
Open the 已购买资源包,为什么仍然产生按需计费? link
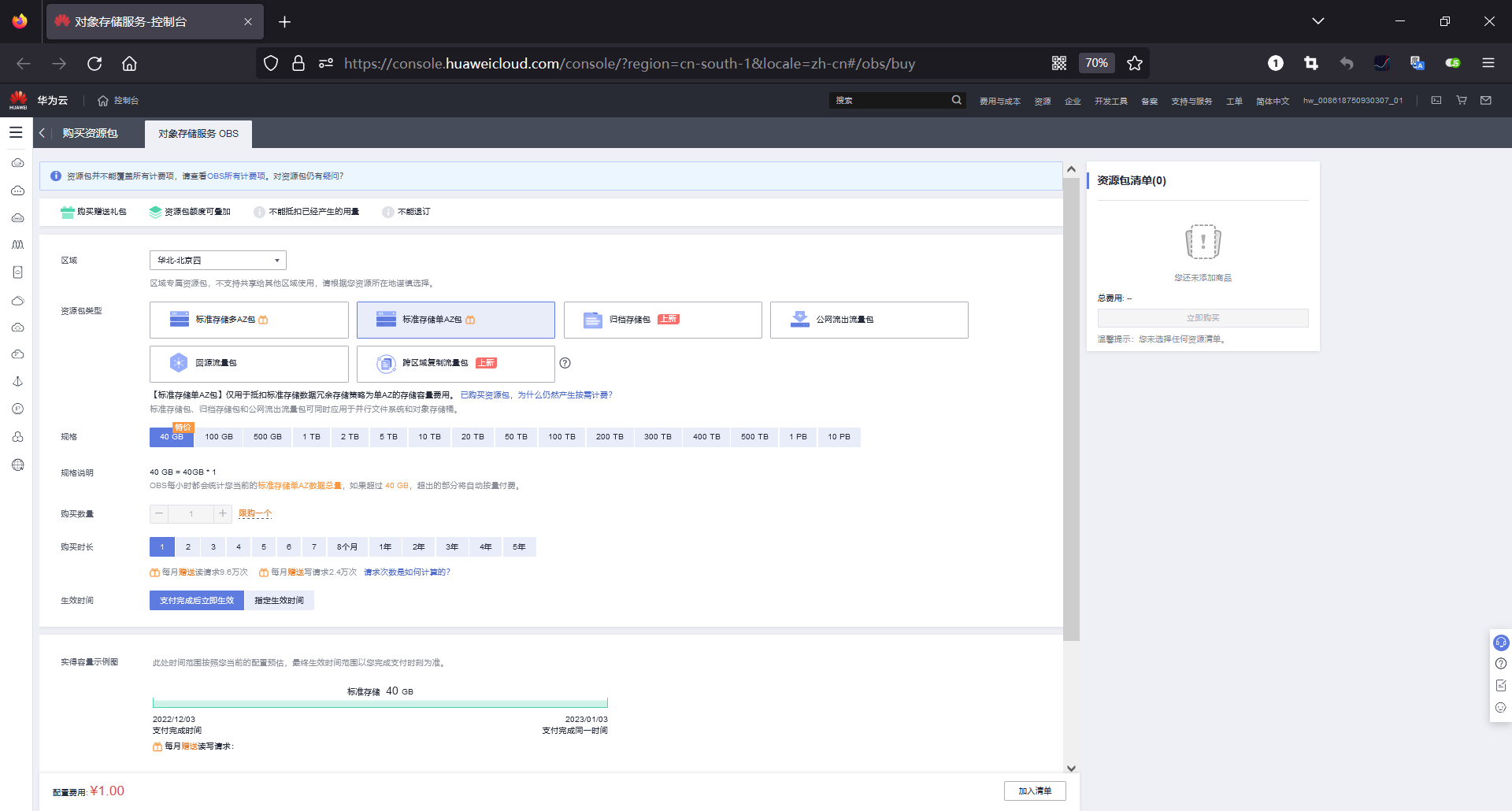[536, 395]
